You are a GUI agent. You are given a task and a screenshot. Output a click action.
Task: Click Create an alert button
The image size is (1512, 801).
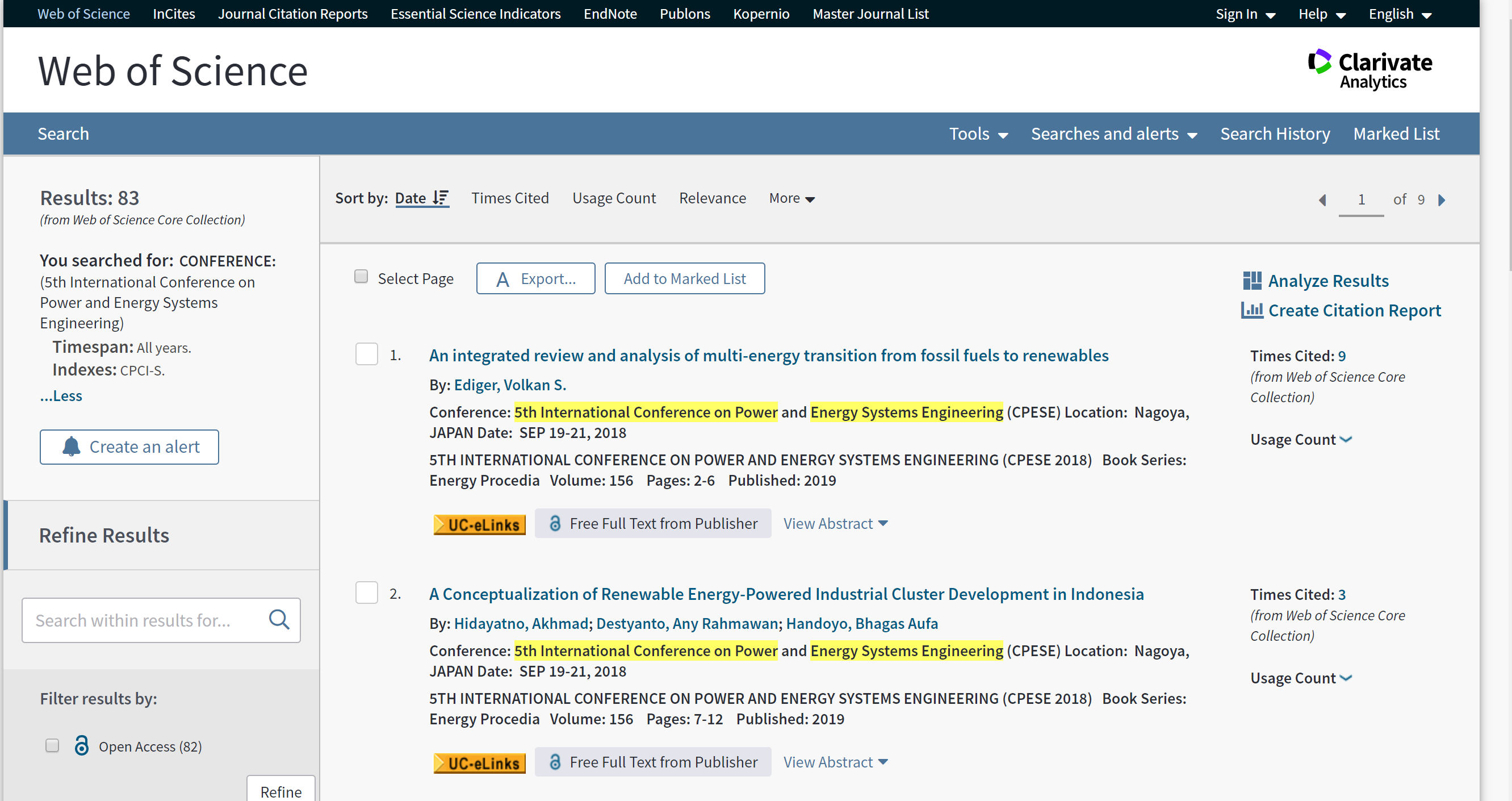[129, 447]
